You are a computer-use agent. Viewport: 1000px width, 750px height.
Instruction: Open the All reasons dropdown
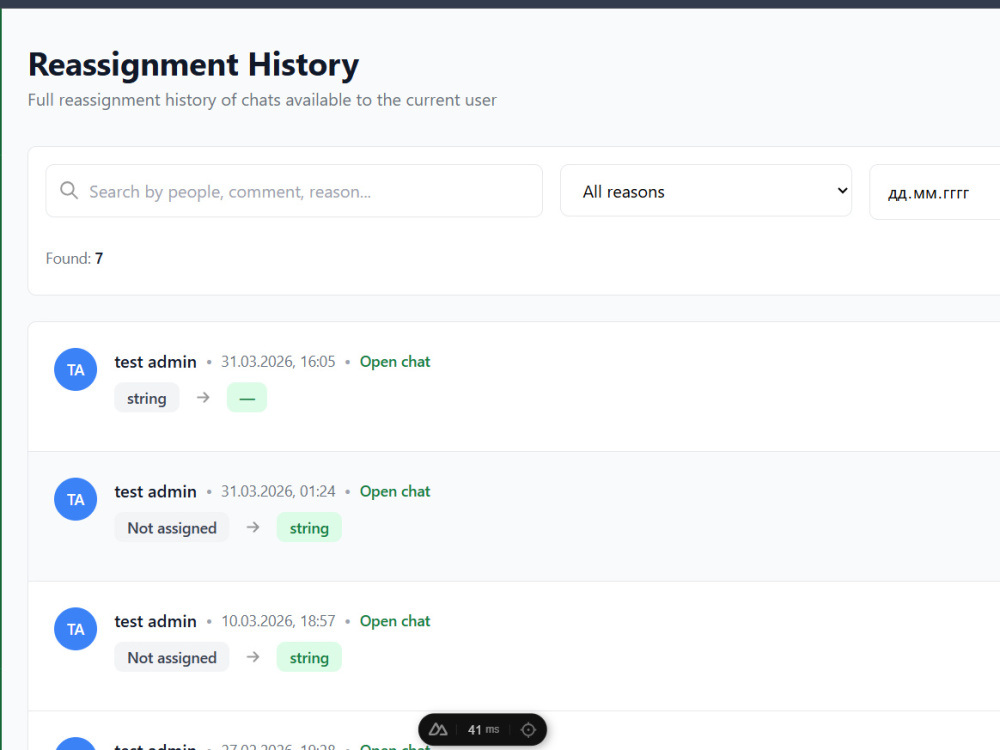[x=706, y=191]
